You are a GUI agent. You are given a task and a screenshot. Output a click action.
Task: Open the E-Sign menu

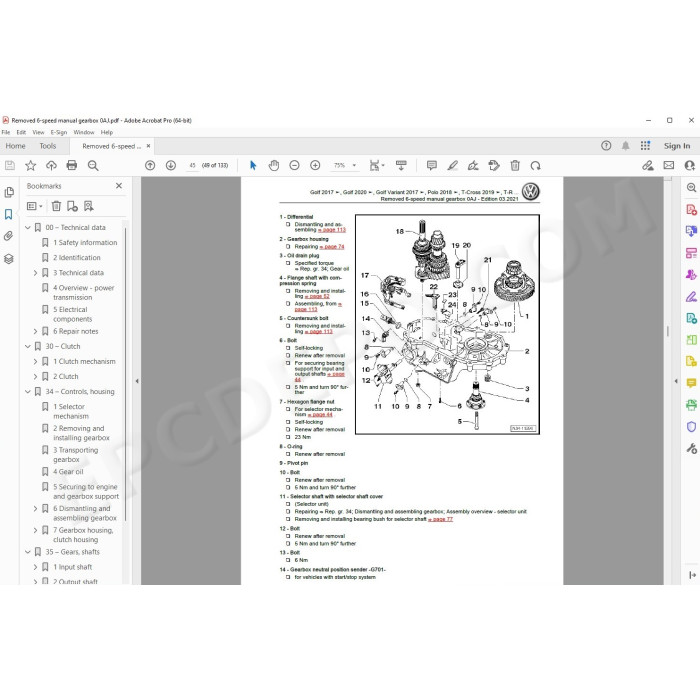(x=58, y=133)
